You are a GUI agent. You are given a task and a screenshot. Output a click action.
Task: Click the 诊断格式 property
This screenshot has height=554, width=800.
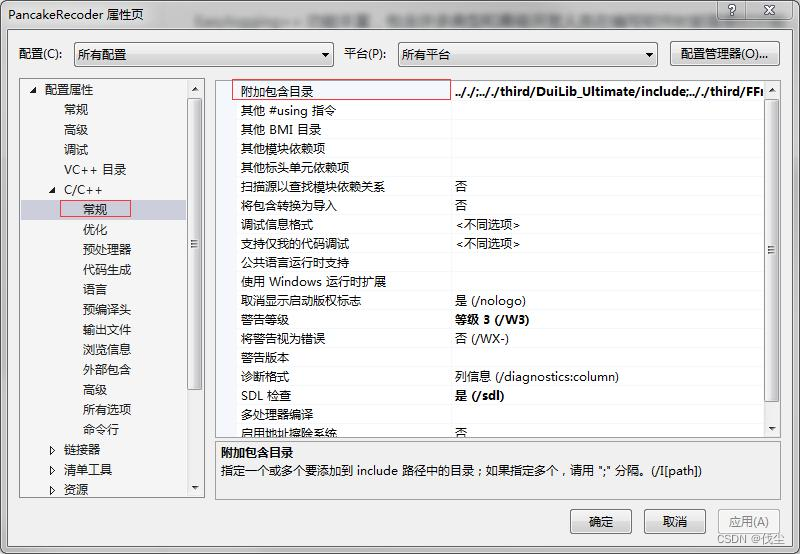(265, 377)
